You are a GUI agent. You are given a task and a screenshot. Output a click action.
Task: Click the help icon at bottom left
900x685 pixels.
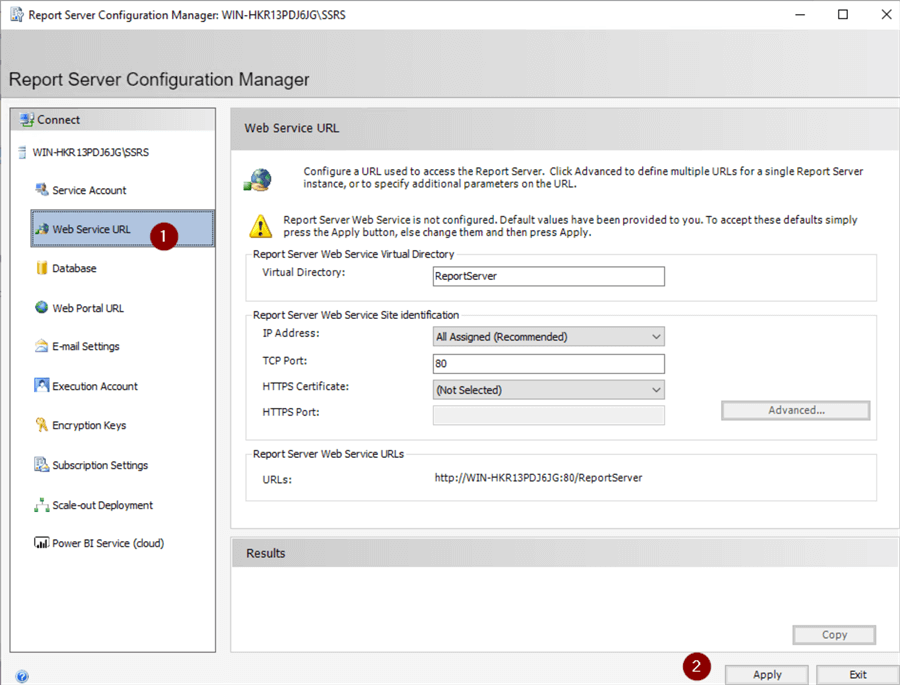tap(22, 676)
